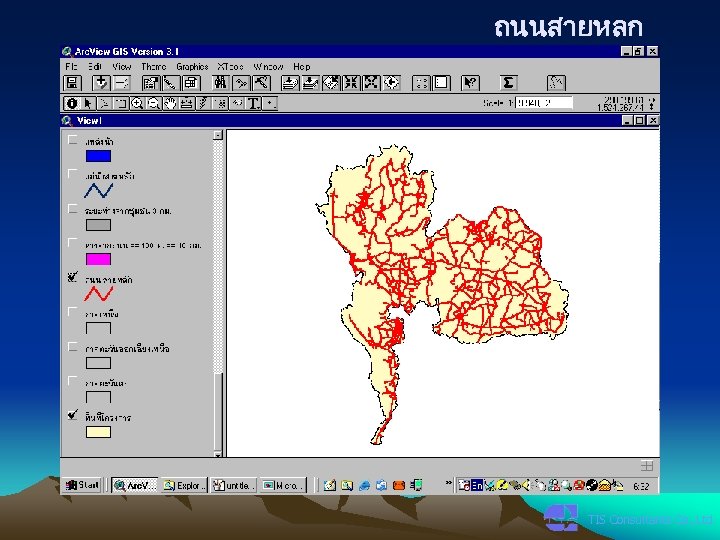Switch to the untitle taskbar button
This screenshot has width=720, height=540.
(x=234, y=485)
